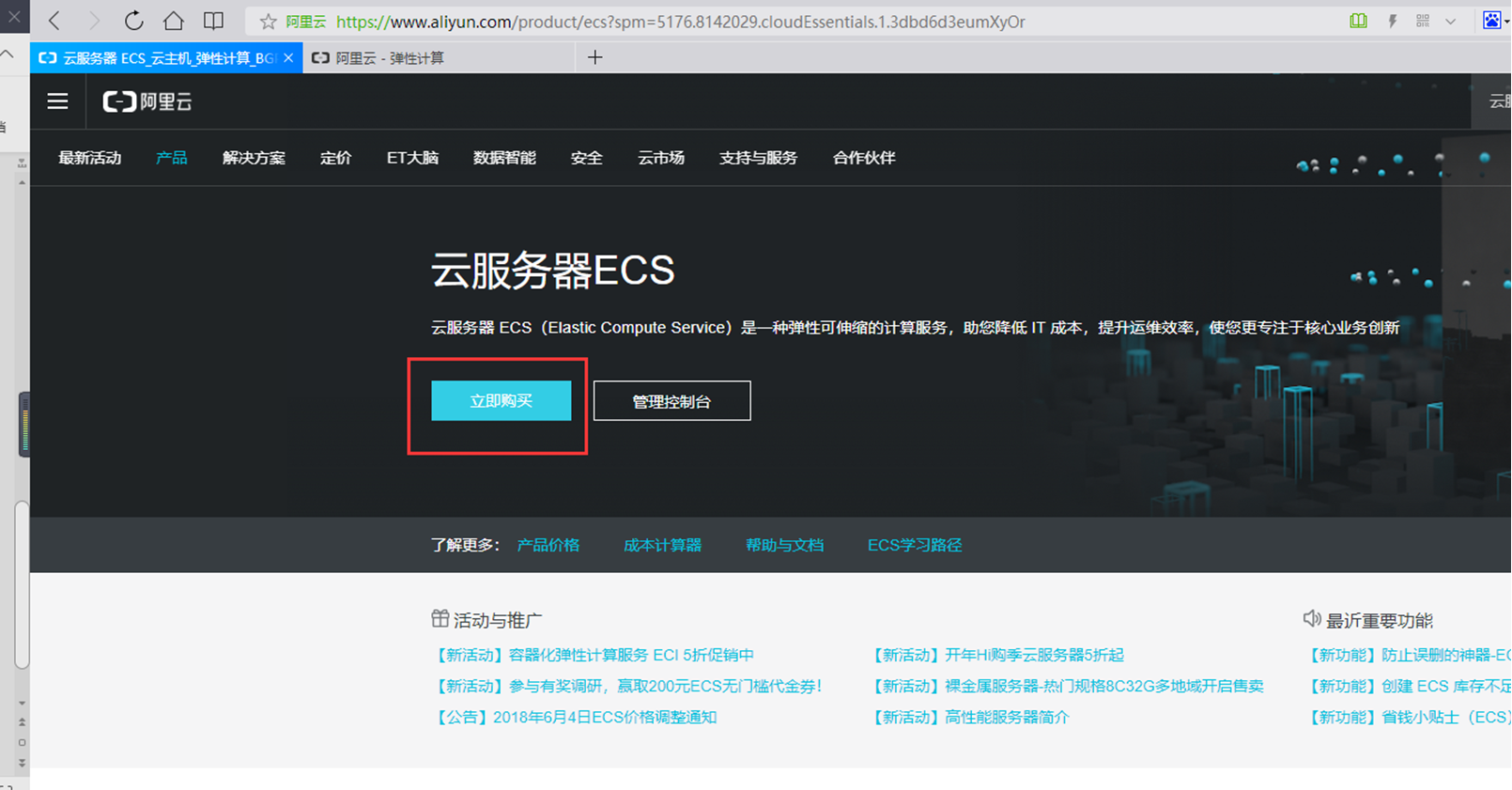Reload the page with refresh icon

click(x=133, y=21)
